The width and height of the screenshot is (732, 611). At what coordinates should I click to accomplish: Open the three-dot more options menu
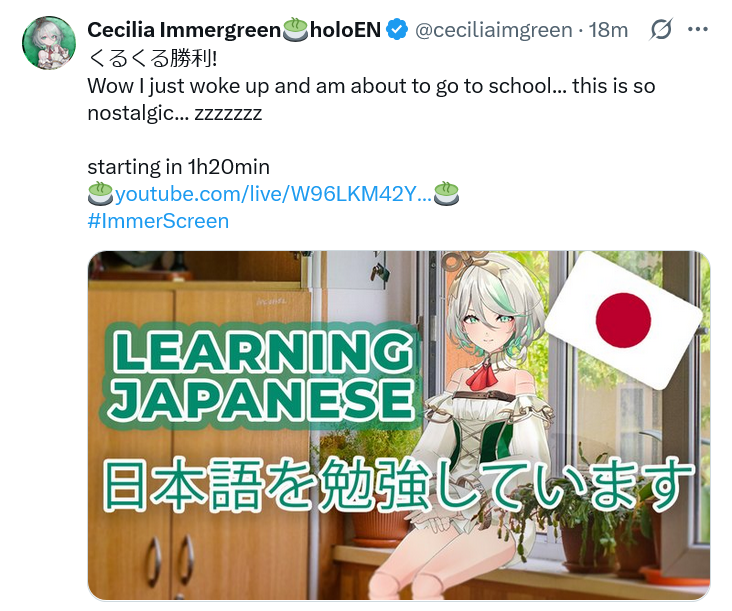(x=698, y=29)
